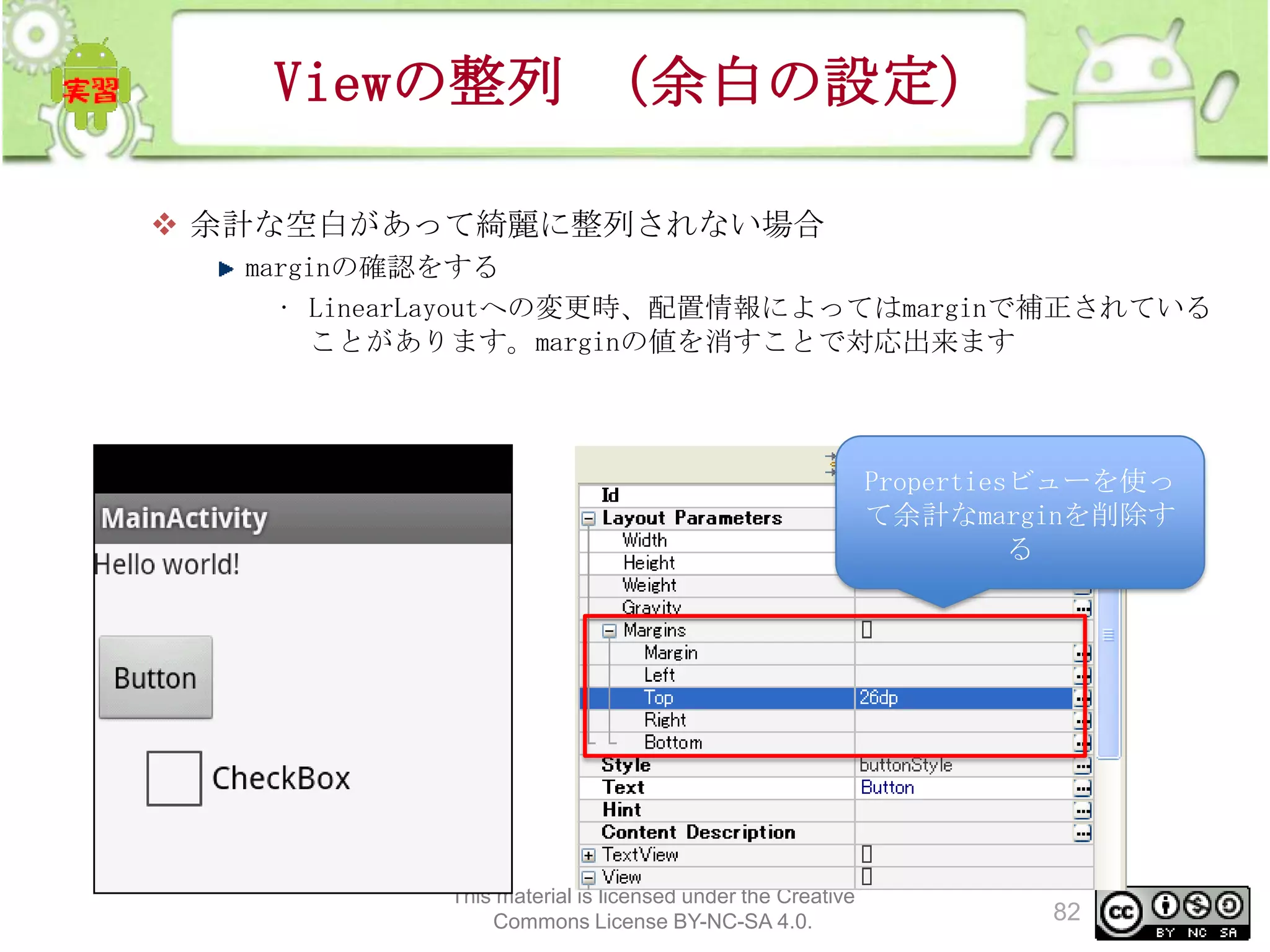This screenshot has width=1270, height=952.
Task: Open the ellipsis editor for Margin
Action: [x=1083, y=653]
